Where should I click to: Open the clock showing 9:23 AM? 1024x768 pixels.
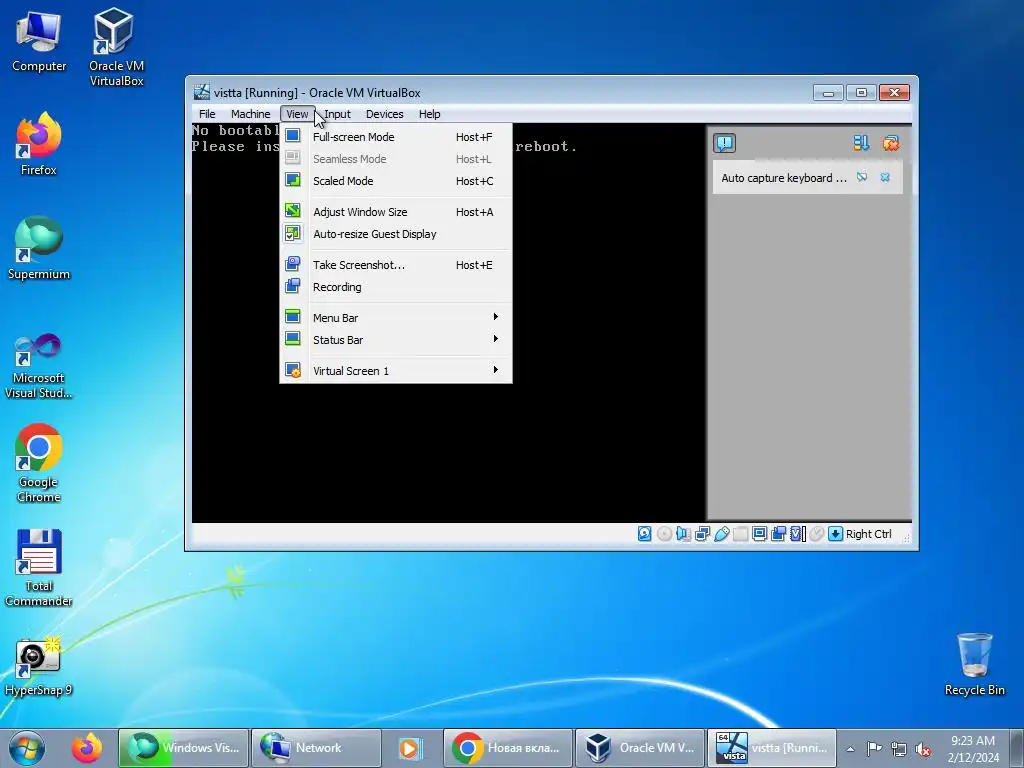[973, 748]
